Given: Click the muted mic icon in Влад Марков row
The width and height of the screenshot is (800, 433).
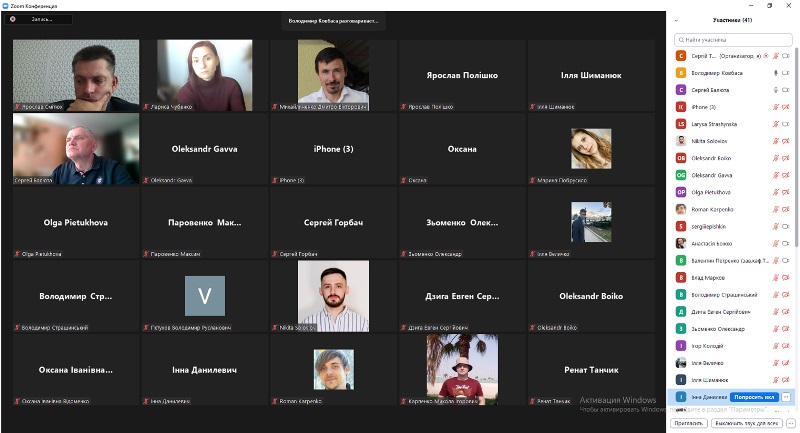Looking at the screenshot, I should (776, 278).
